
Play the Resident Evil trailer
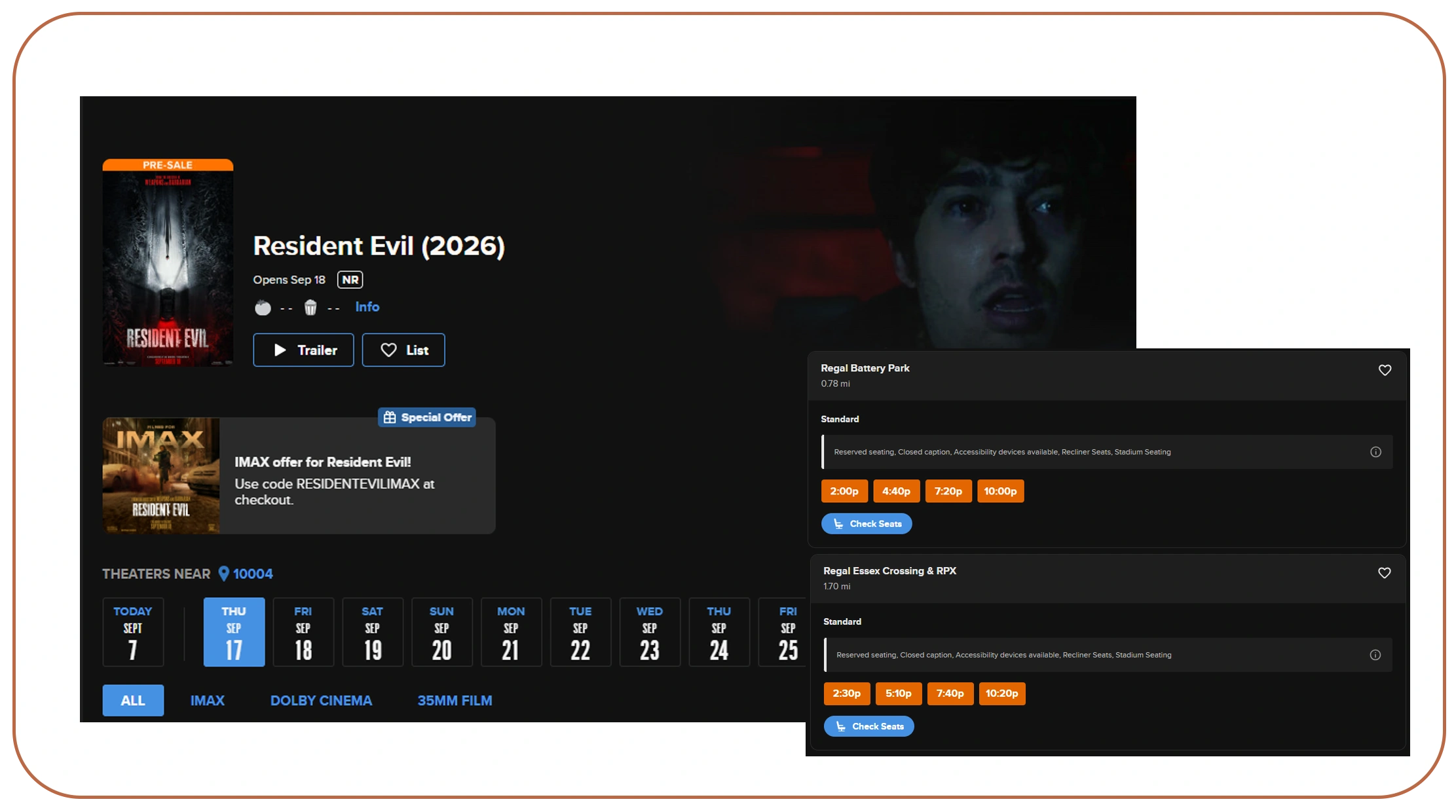point(303,350)
